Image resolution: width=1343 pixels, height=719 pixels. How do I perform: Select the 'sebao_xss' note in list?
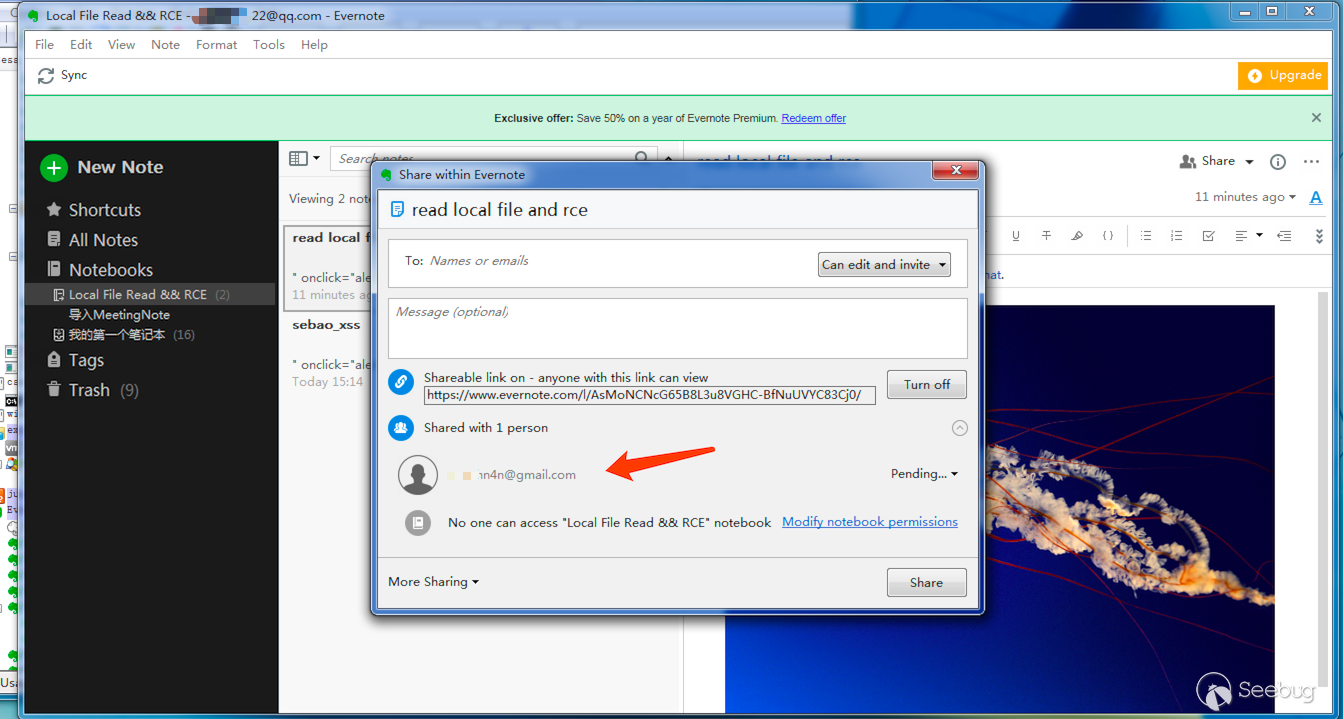point(327,352)
